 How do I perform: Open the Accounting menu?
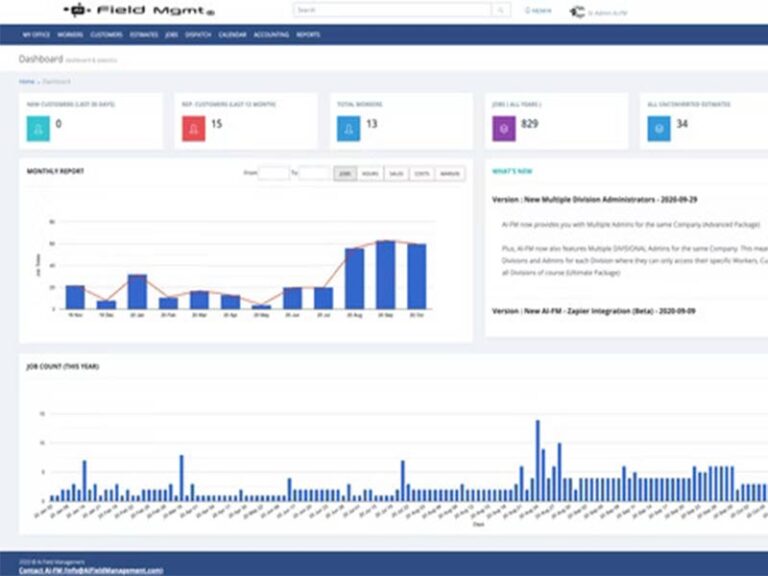pos(271,35)
